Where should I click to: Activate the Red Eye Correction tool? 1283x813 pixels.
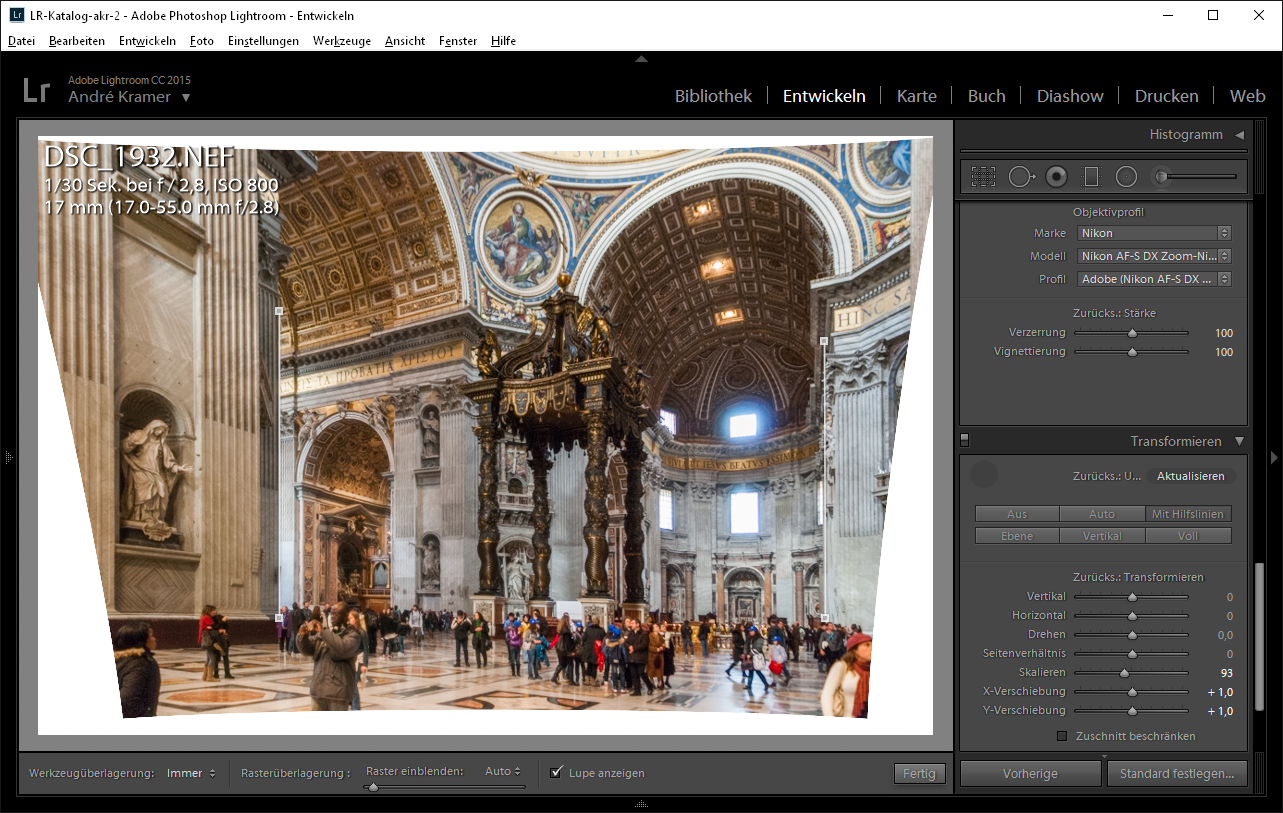[x=1056, y=177]
